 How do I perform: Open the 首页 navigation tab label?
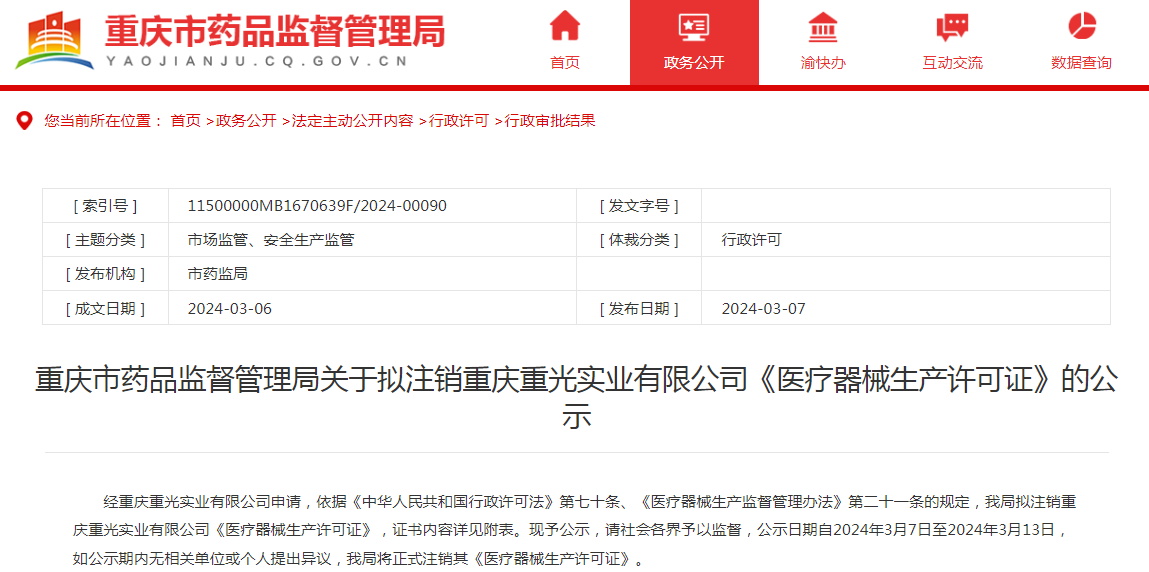[x=564, y=63]
